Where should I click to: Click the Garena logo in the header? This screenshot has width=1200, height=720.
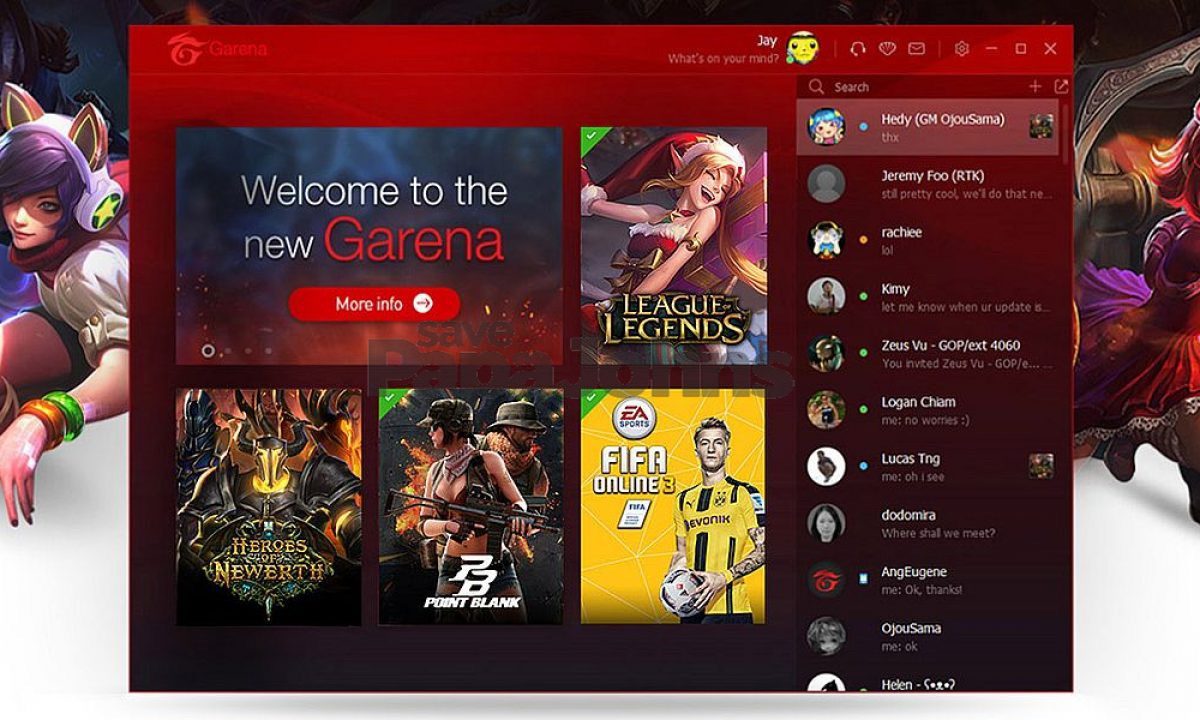[217, 48]
